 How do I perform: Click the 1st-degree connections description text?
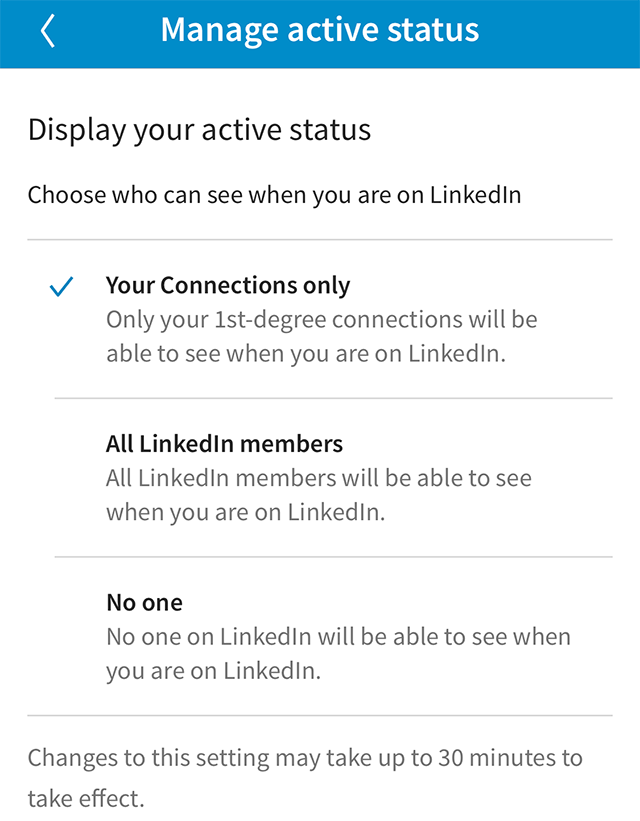coord(320,336)
